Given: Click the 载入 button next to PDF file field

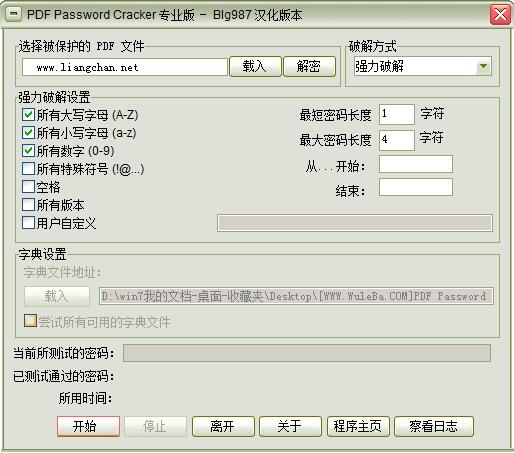Looking at the screenshot, I should pyautogui.click(x=255, y=66).
